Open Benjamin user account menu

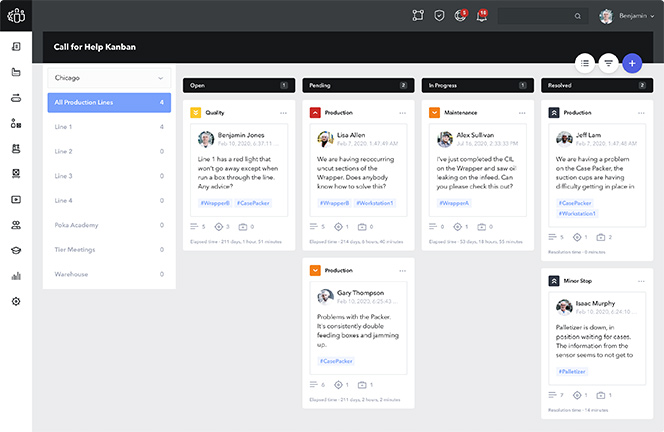628,16
